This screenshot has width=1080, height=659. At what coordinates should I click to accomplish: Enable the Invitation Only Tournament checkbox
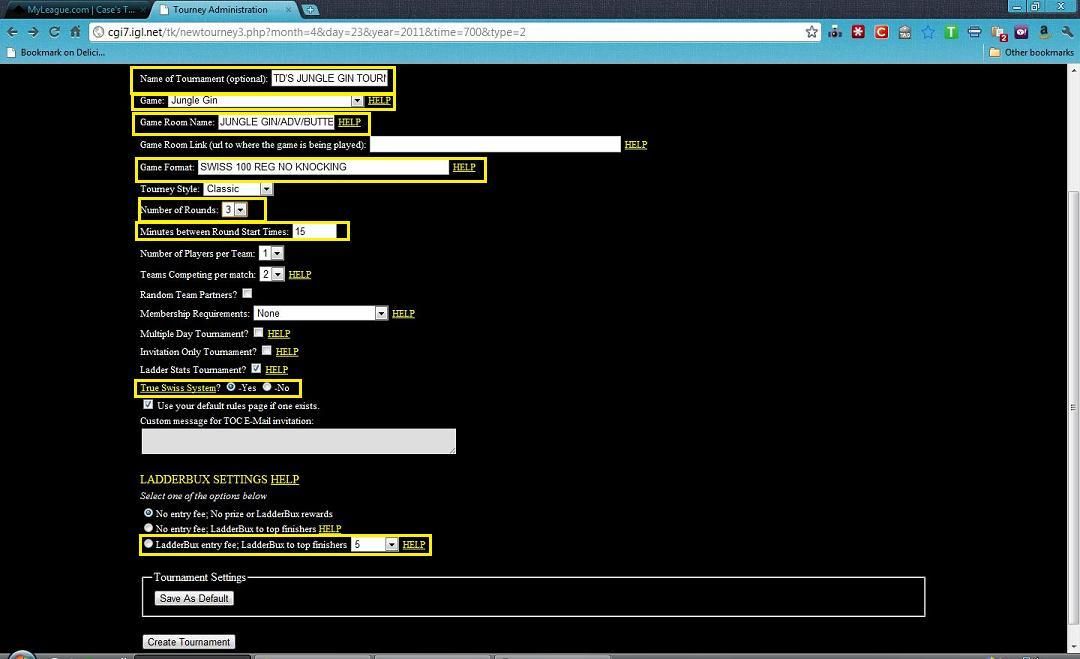(267, 350)
